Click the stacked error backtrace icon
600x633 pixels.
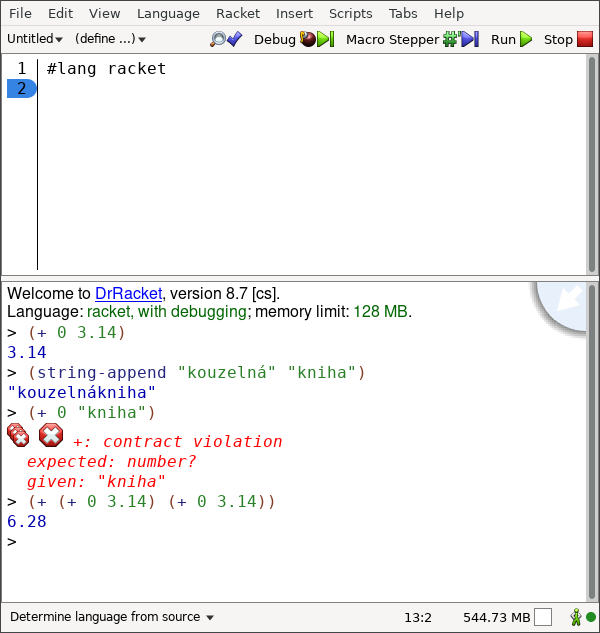point(18,435)
